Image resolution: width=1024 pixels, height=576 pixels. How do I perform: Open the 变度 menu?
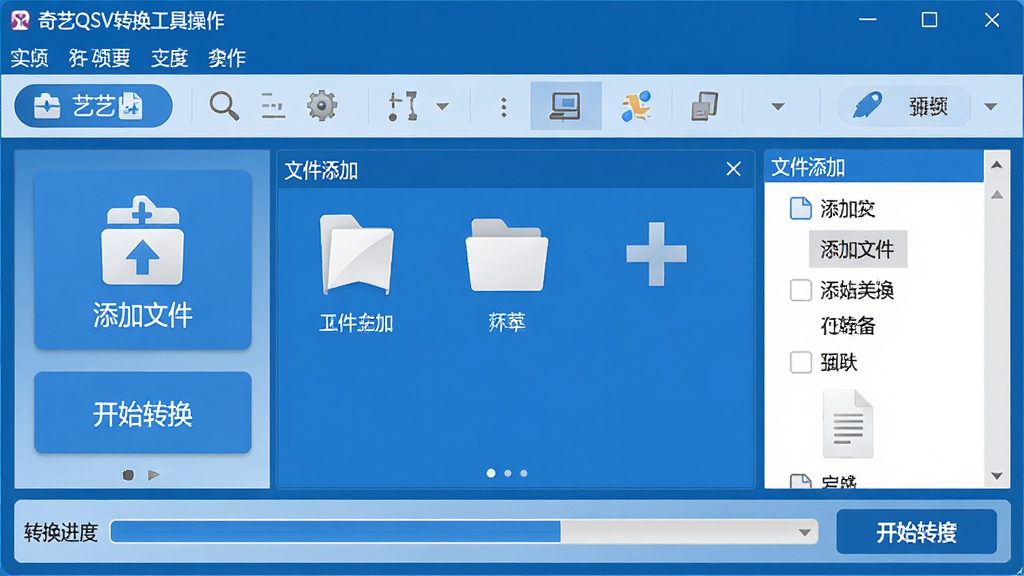pyautogui.click(x=170, y=58)
